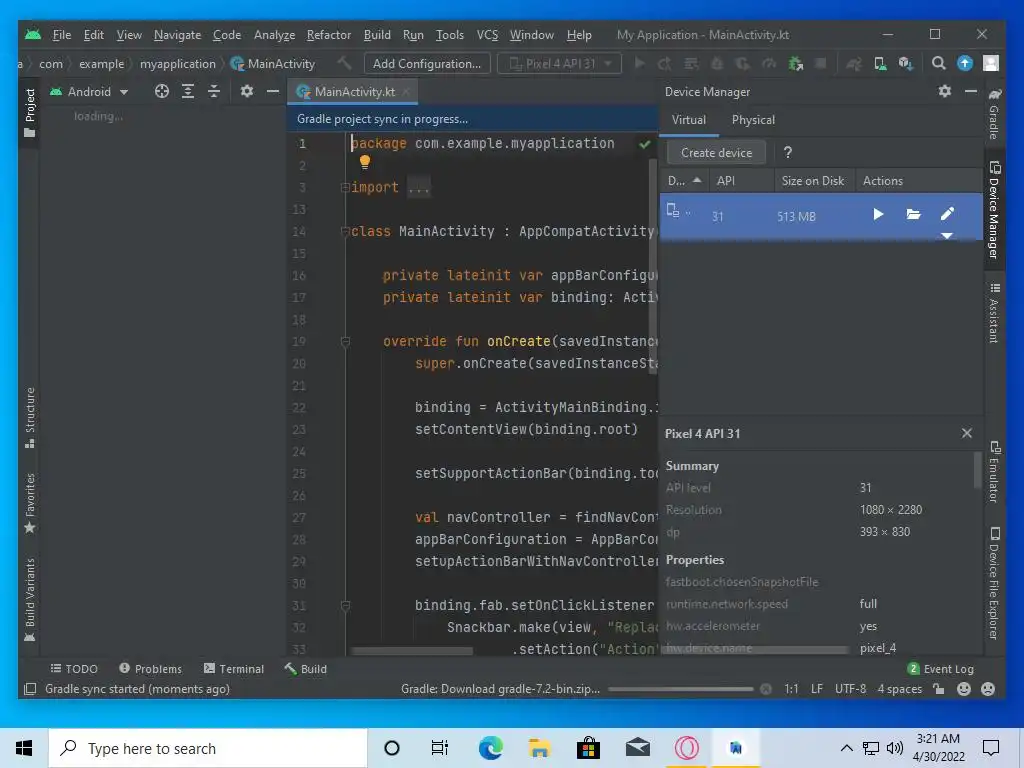Open the Problems tool window

(x=150, y=669)
